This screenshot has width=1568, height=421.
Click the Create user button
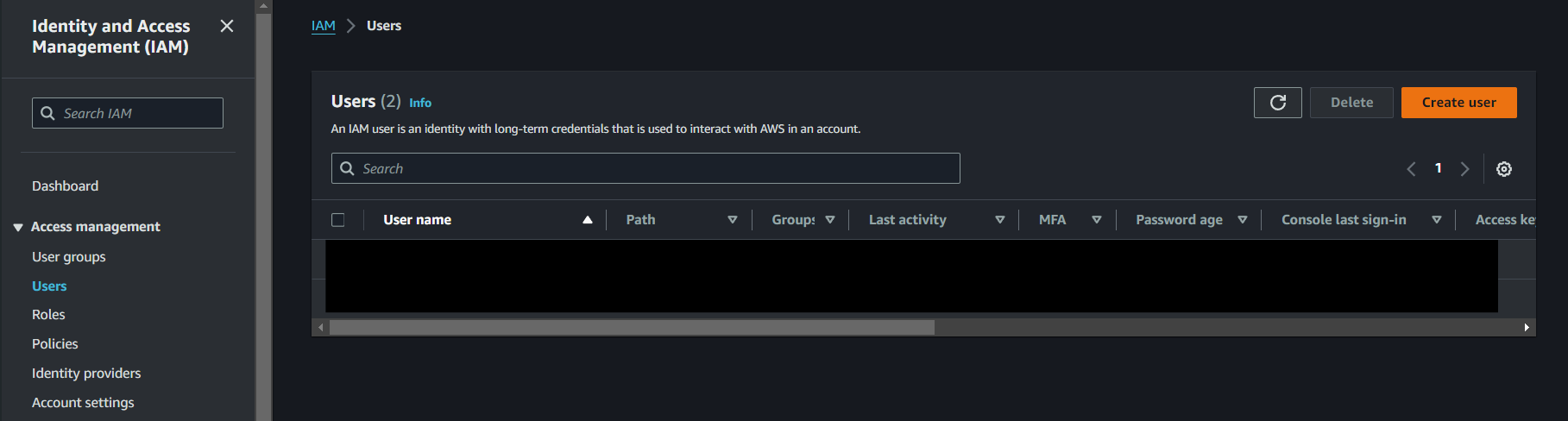point(1458,103)
